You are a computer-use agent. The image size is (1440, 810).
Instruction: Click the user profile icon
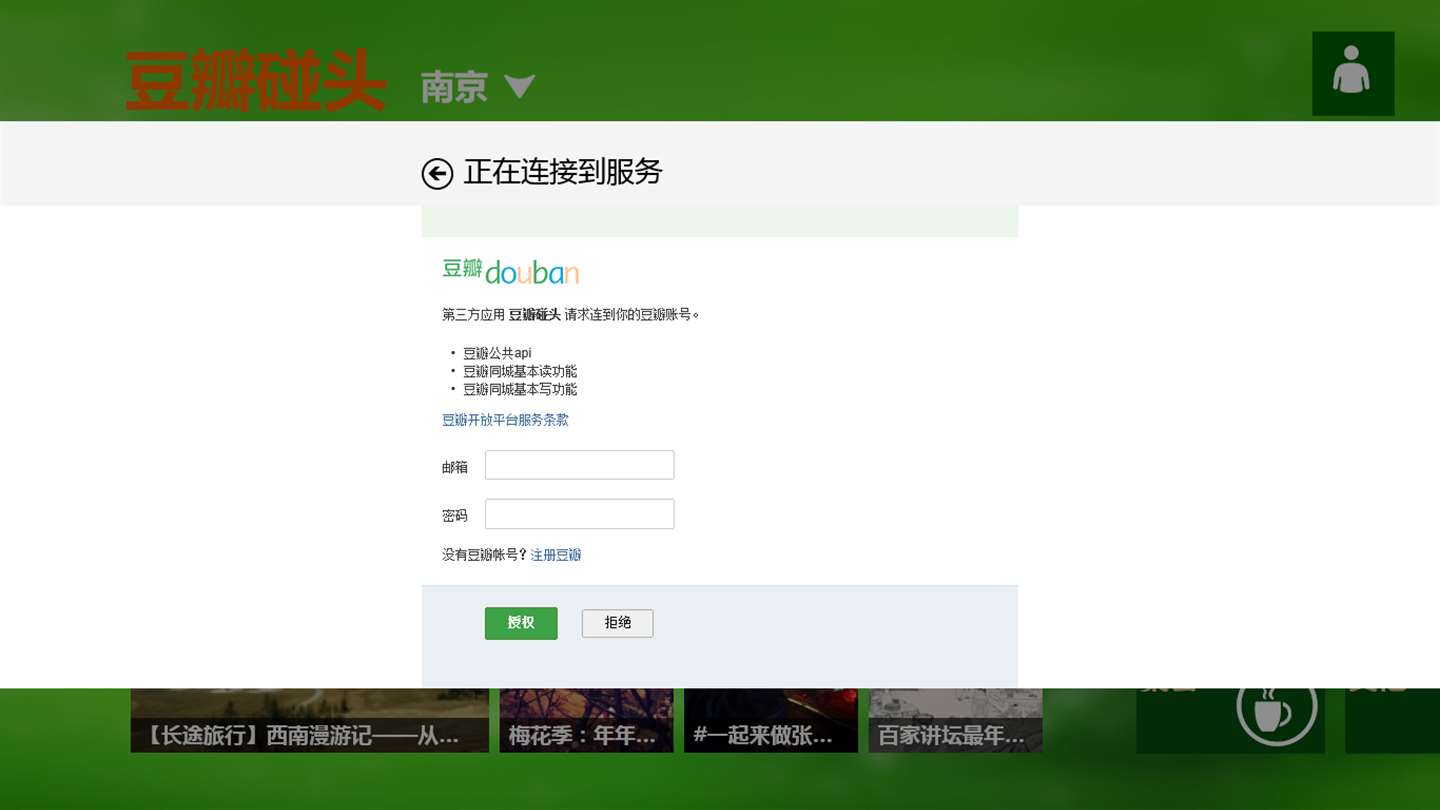(1353, 74)
